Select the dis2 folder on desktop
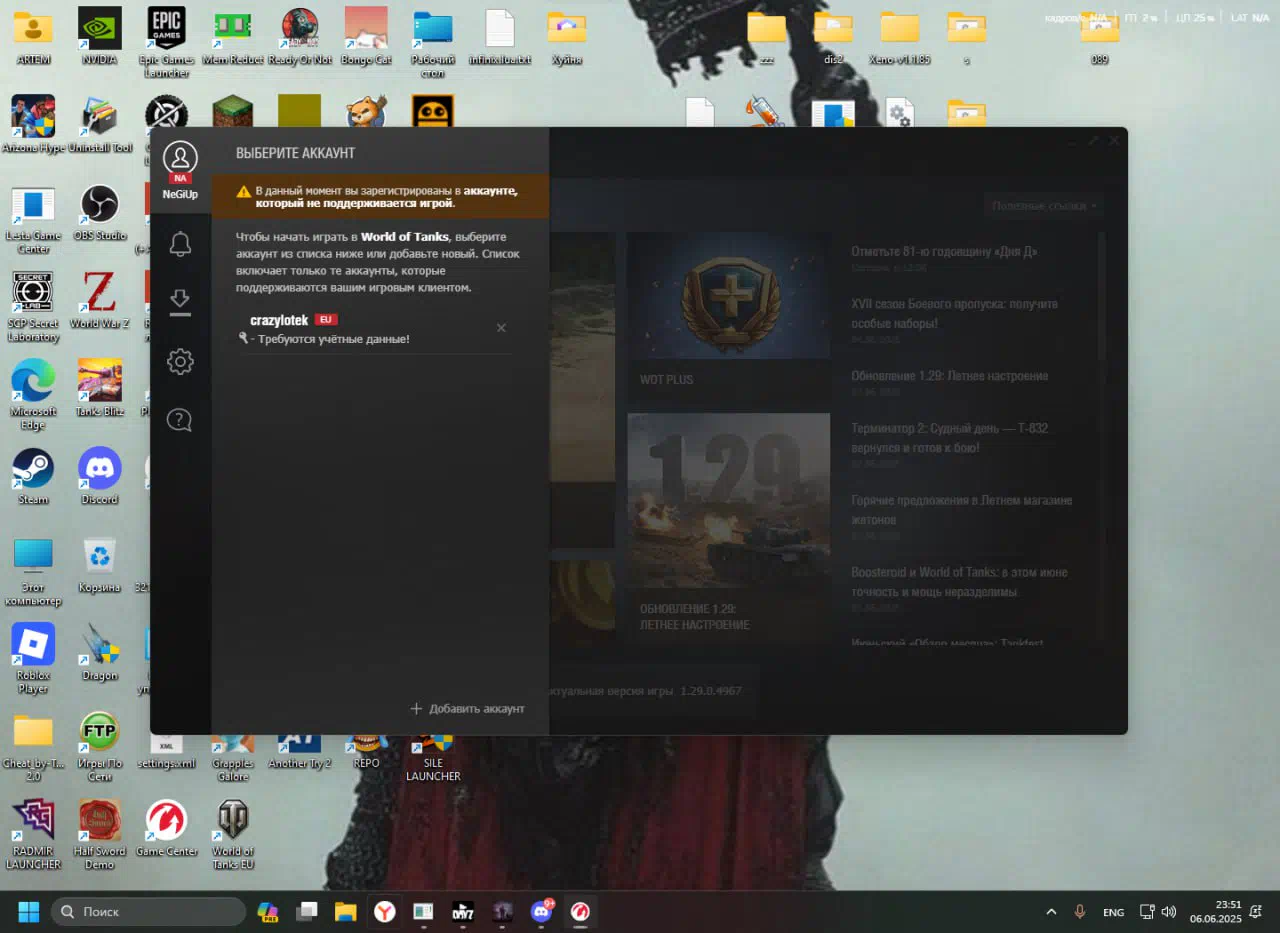The height and width of the screenshot is (933, 1280). 833,38
